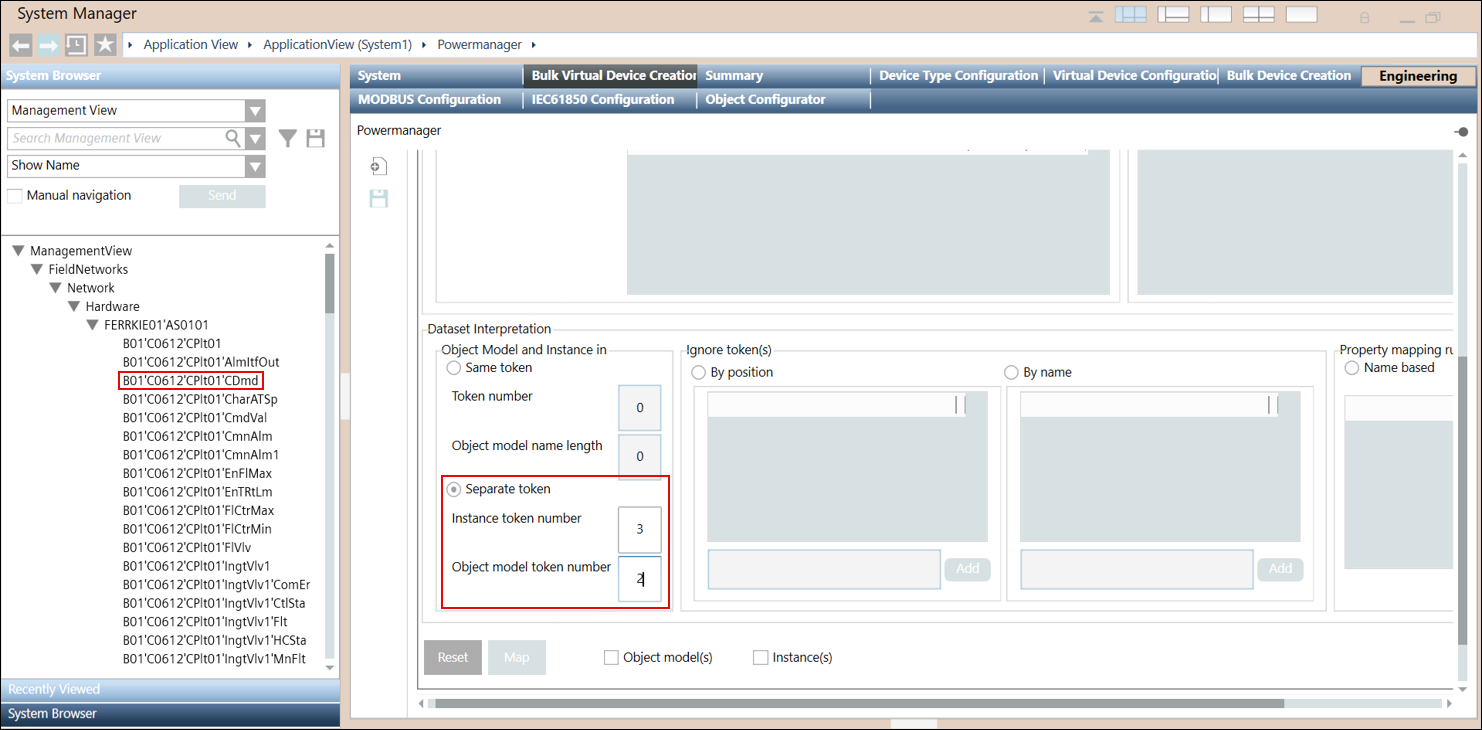The image size is (1482, 730).
Task: Switch to the IEC61850 Configuration tab
Action: click(602, 100)
